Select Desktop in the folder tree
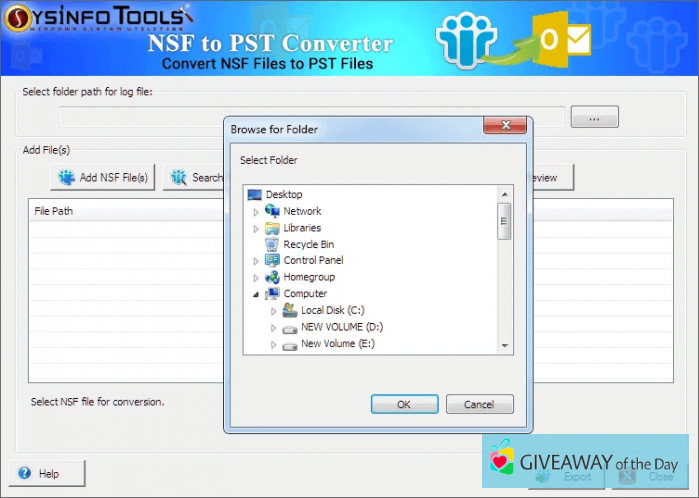Viewport: 699px width, 498px height. 283,194
